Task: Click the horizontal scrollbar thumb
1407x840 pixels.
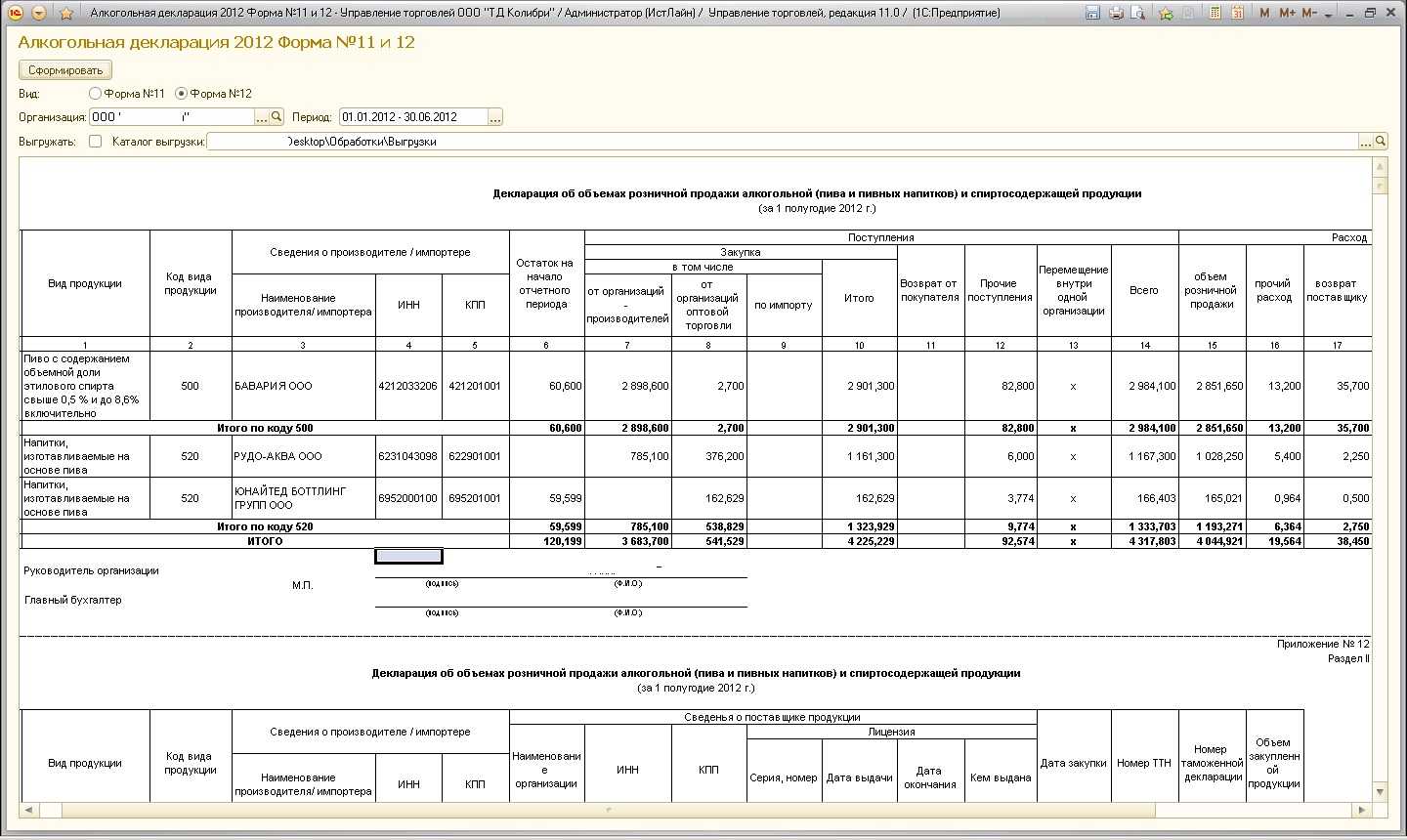Action: (x=610, y=810)
